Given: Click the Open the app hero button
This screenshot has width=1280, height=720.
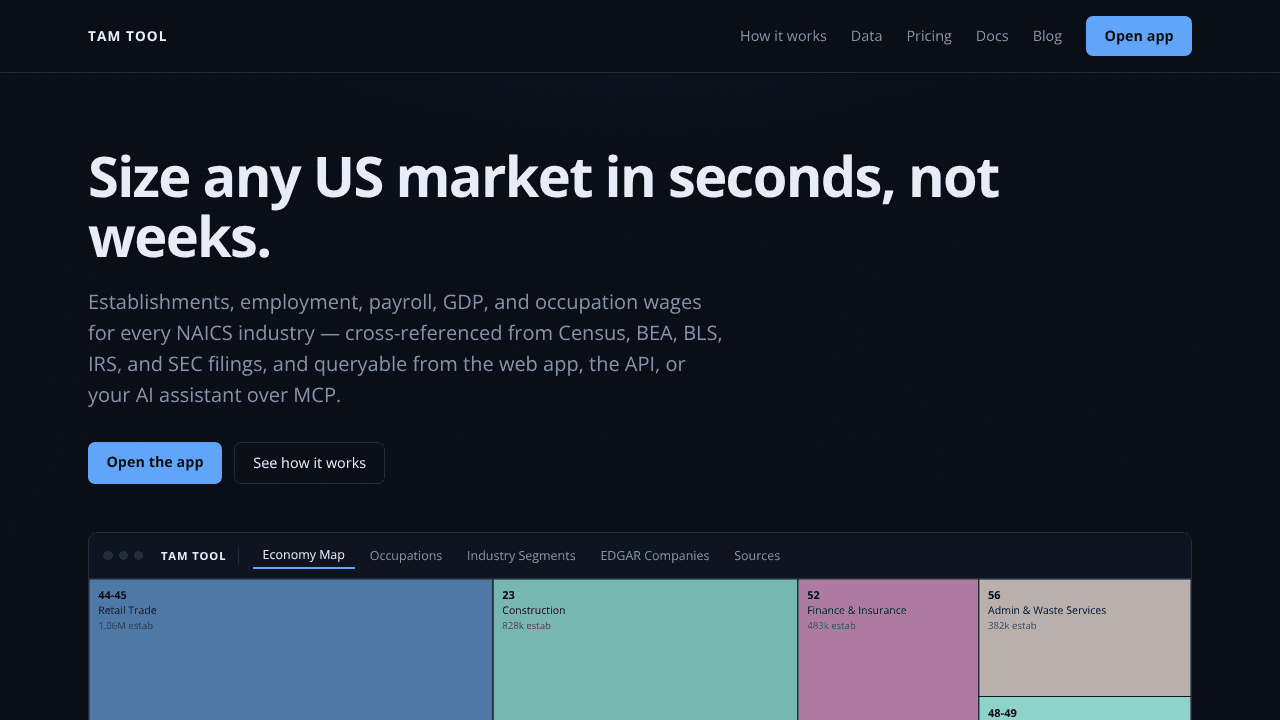Looking at the screenshot, I should (x=155, y=463).
